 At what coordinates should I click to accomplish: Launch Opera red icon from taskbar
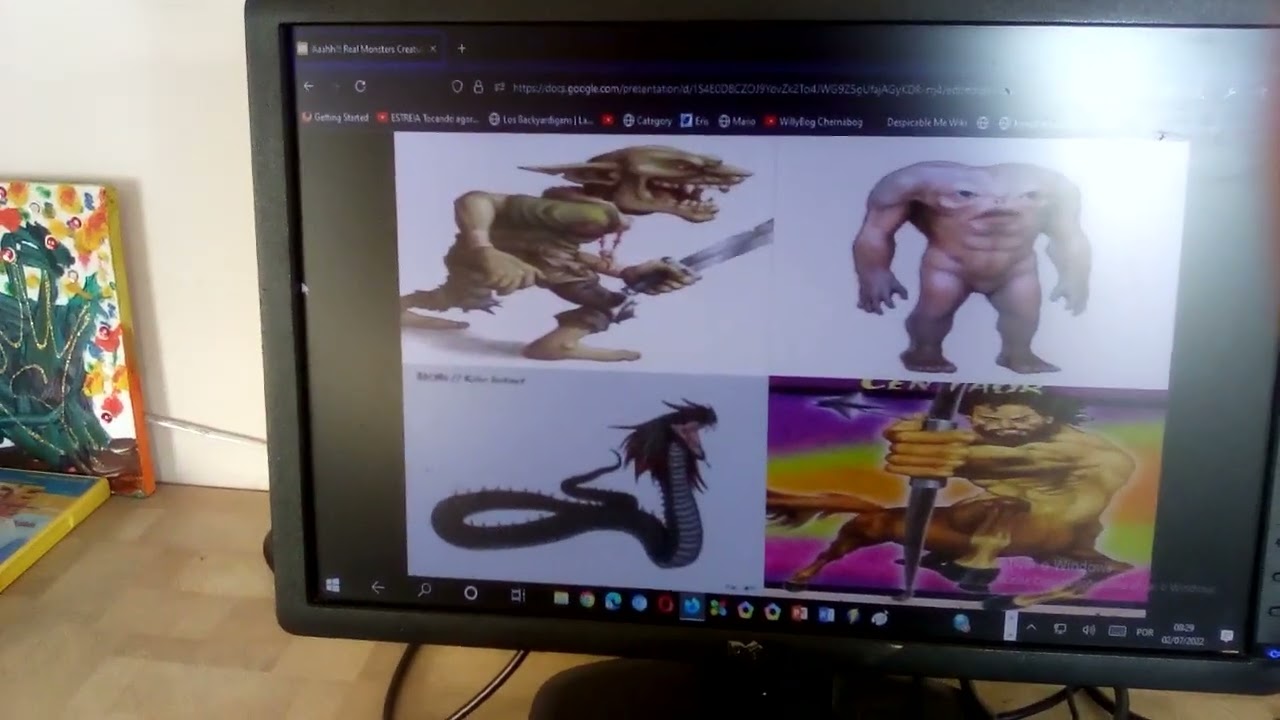[x=666, y=604]
